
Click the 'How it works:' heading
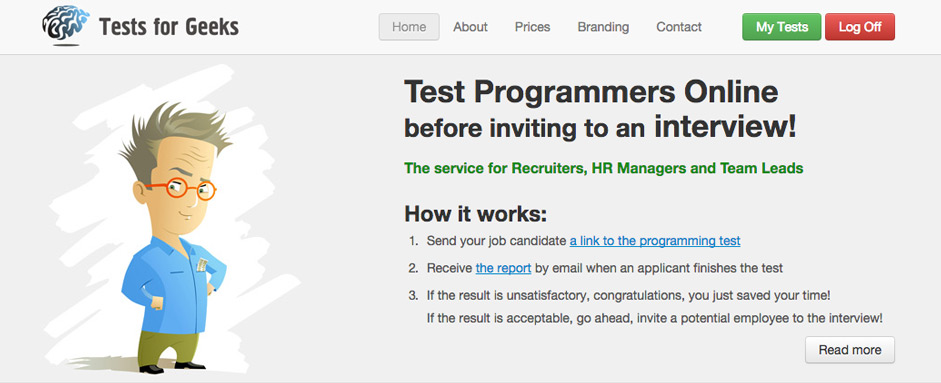tap(475, 214)
